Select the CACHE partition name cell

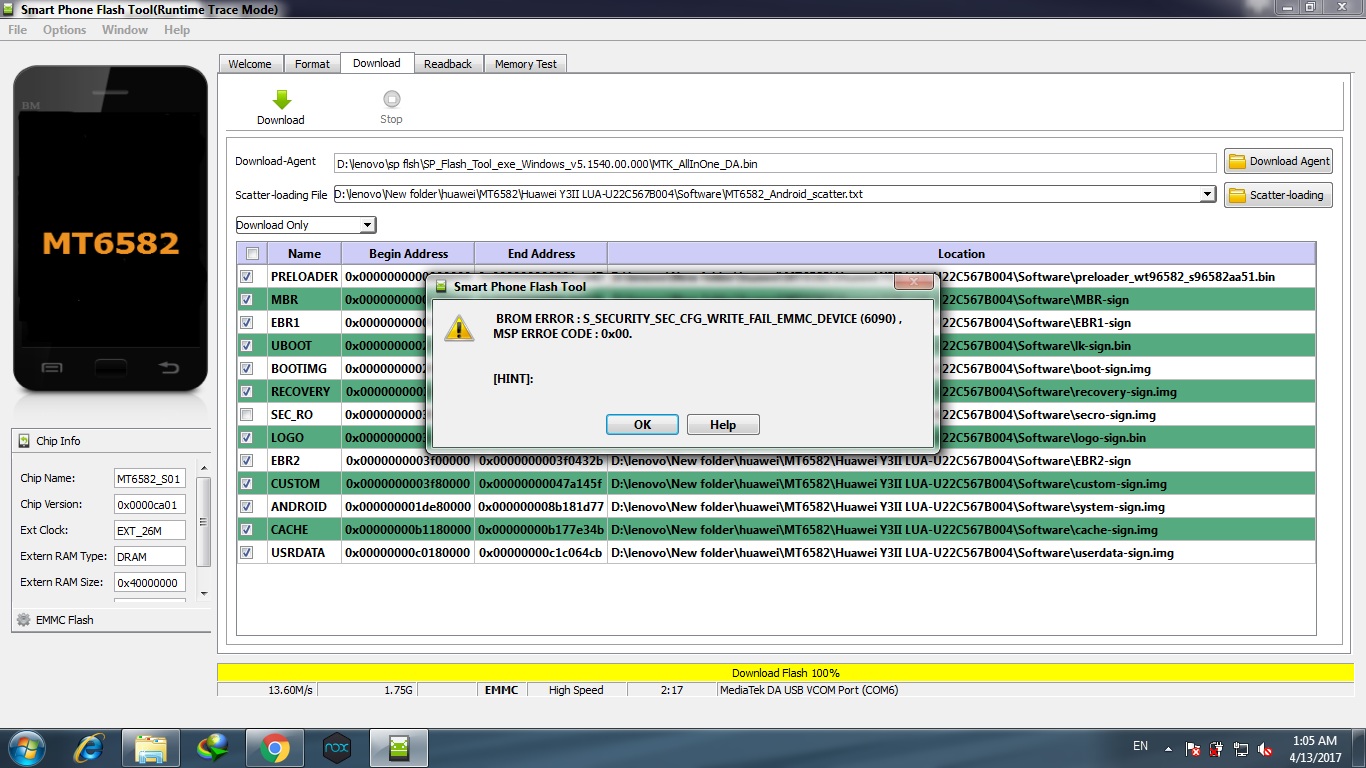point(304,530)
